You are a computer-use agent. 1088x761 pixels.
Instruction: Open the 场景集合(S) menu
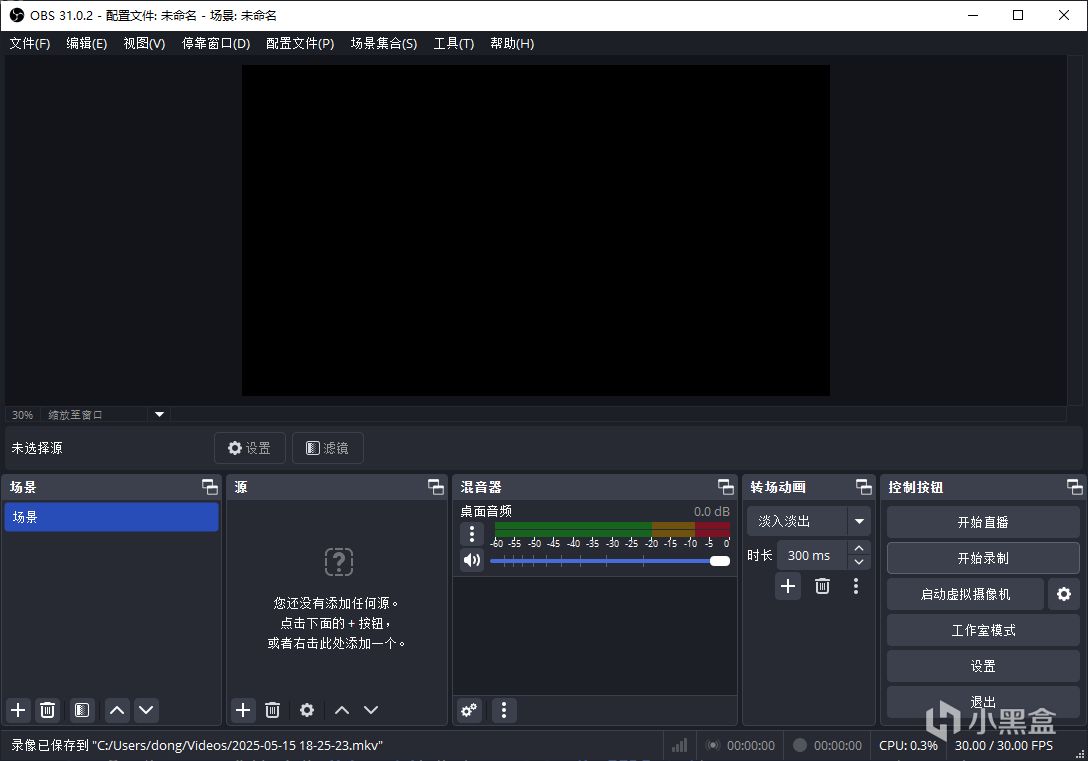384,43
